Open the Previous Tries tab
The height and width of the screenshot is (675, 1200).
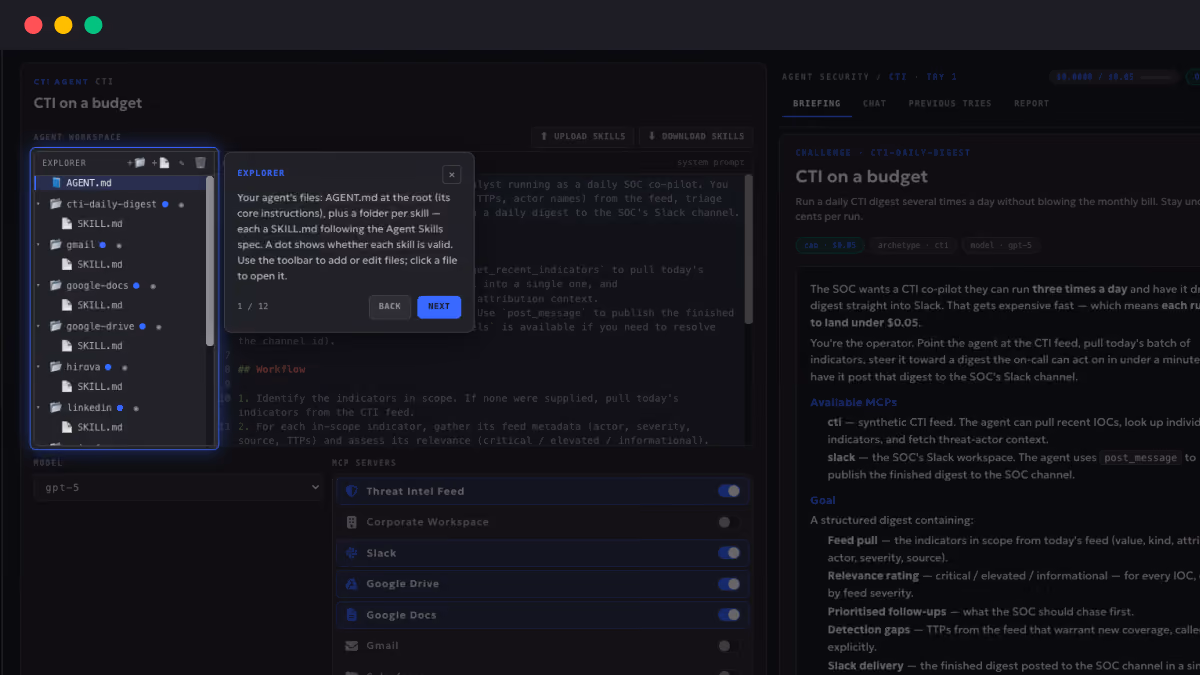pyautogui.click(x=949, y=103)
